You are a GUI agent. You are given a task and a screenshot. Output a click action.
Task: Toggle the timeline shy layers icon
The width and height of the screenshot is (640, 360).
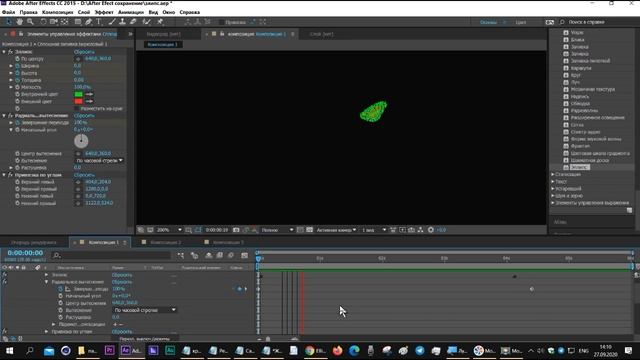click(x=209, y=256)
